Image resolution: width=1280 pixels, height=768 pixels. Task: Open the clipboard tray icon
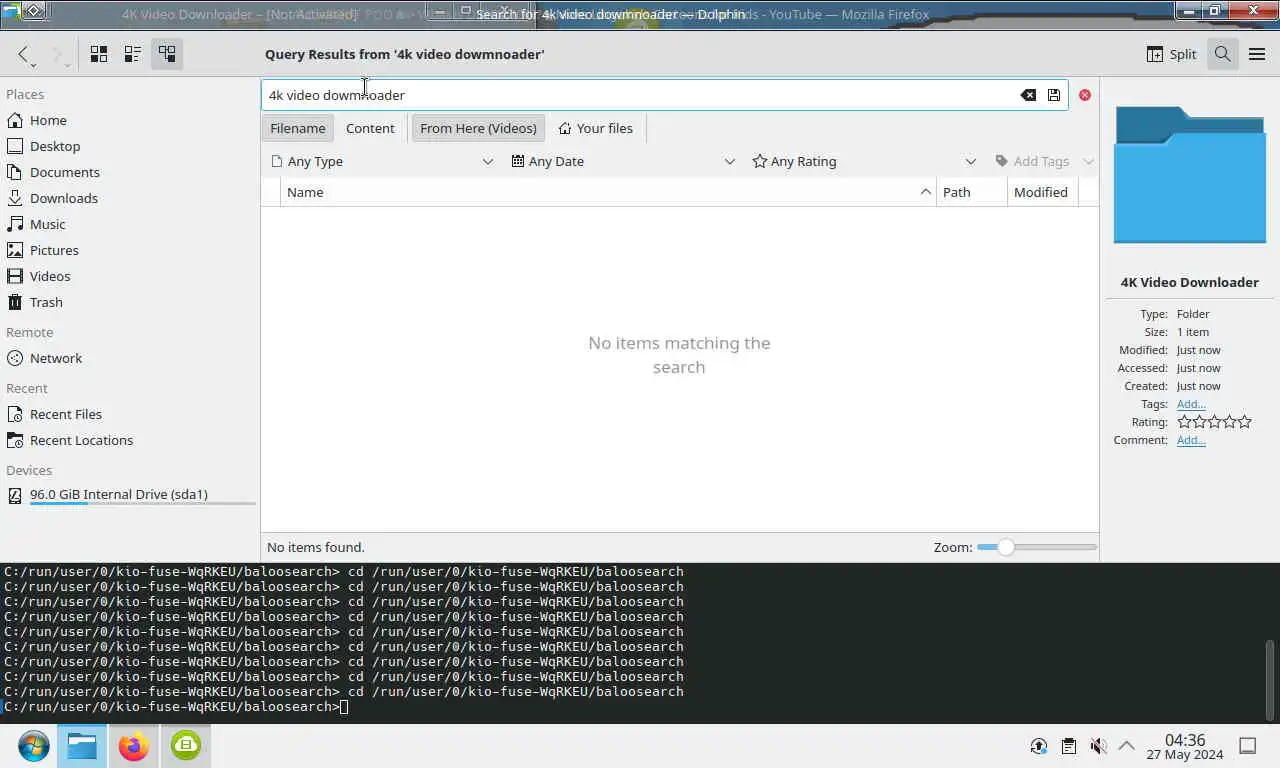point(1069,746)
